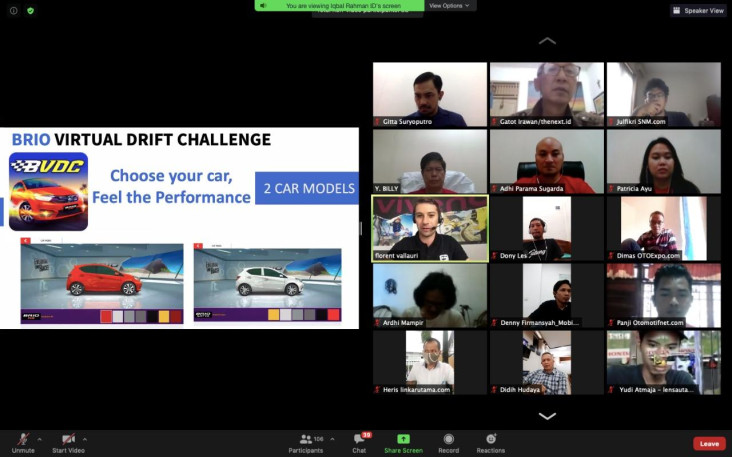Click the 2 CAR MODELS blue label
Screen dimensions: 732x457
[307, 188]
